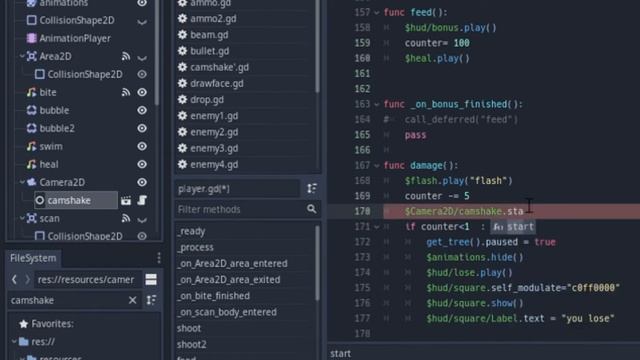Expand the top CollisionShape2D warning chevron
The height and width of the screenshot is (360, 640).
[142, 21]
